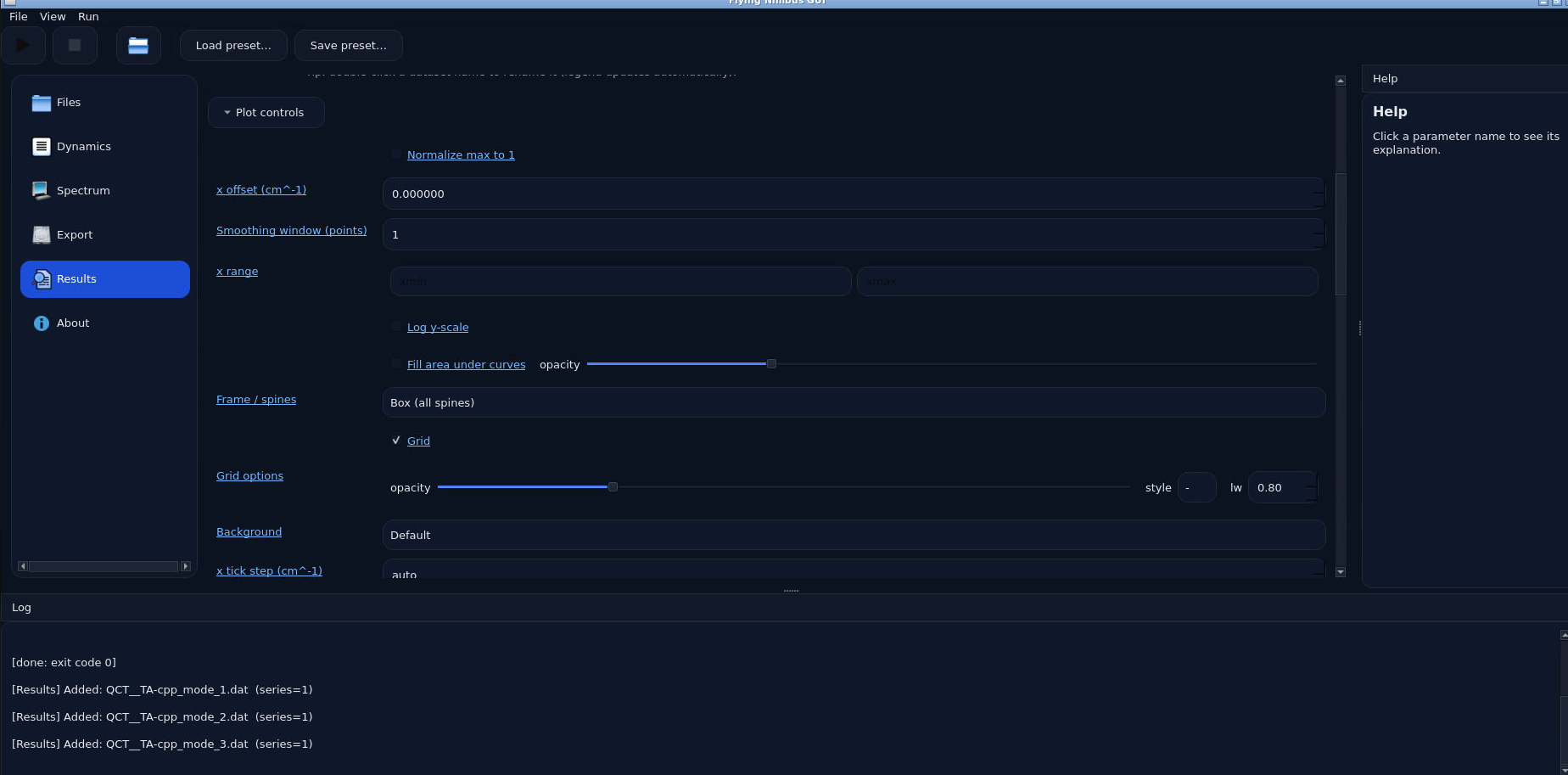Click the Smoothing window (points) parameter link

[x=291, y=230]
